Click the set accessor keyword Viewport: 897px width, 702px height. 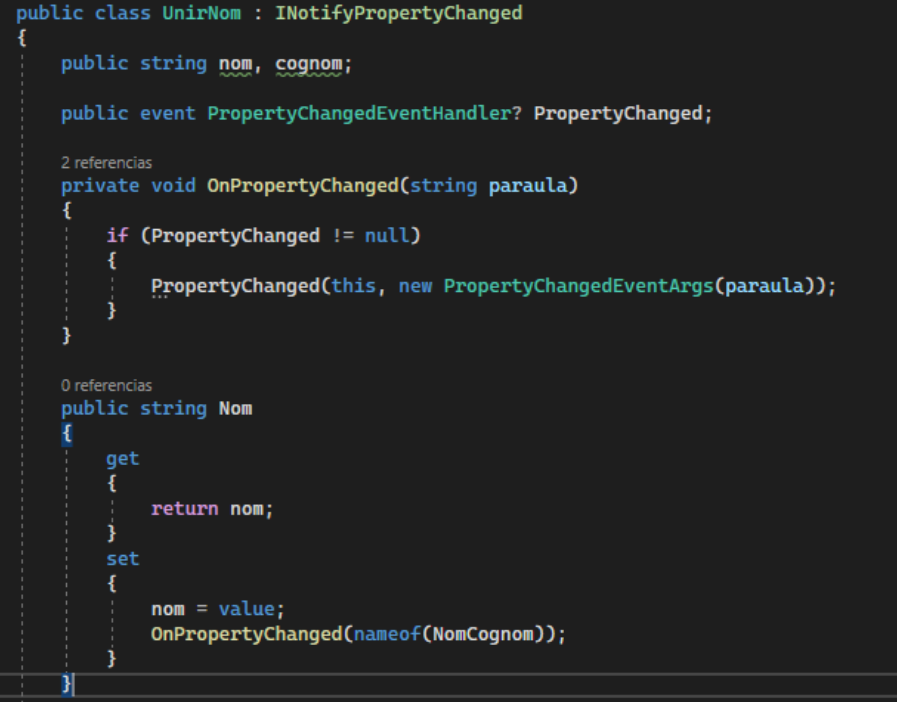(x=123, y=559)
